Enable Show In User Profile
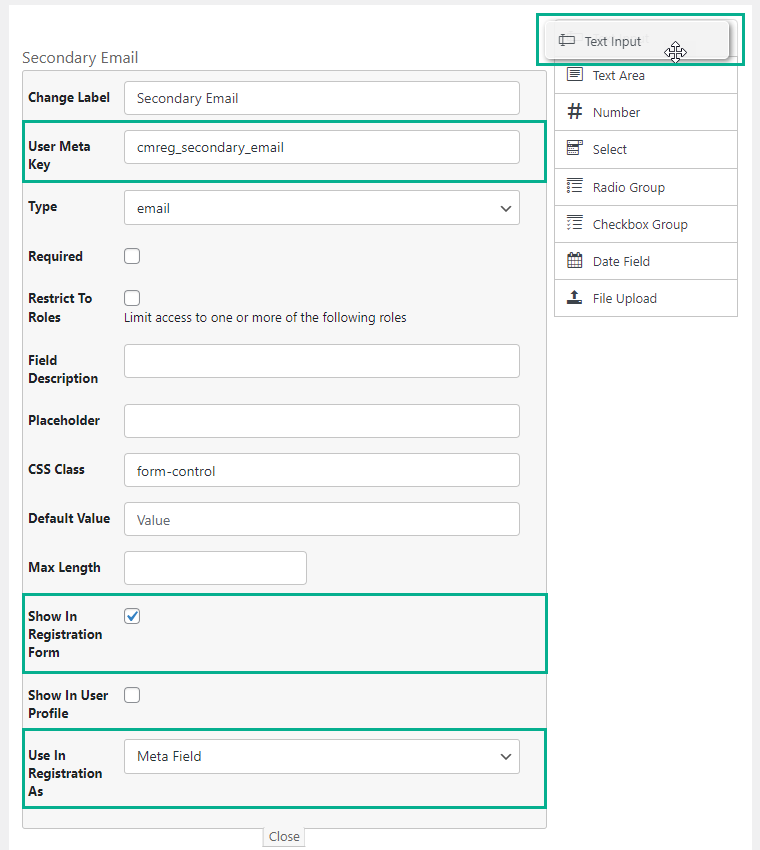This screenshot has width=760, height=850. [x=132, y=695]
